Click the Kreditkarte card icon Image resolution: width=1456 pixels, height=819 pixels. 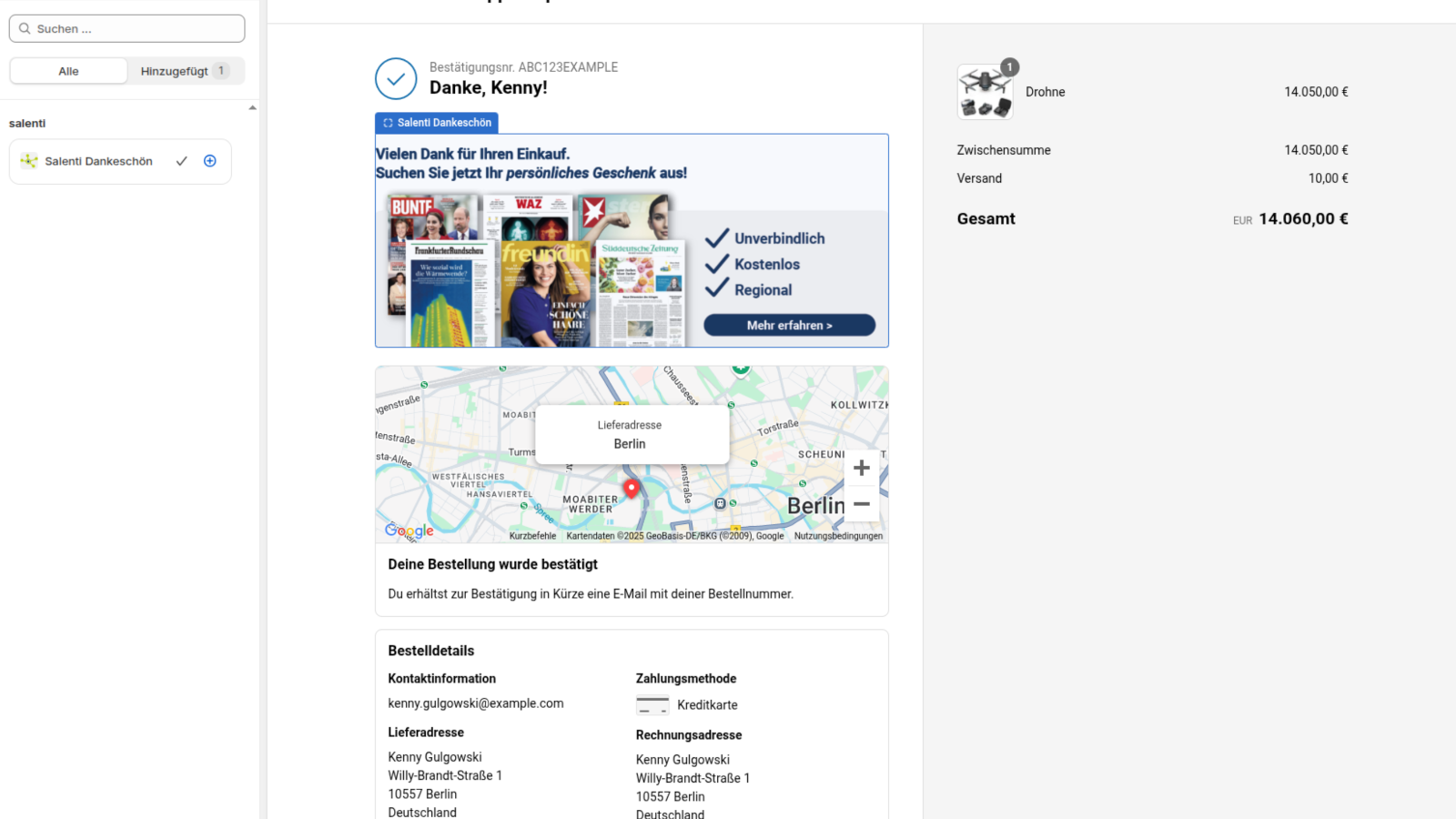pos(652,705)
